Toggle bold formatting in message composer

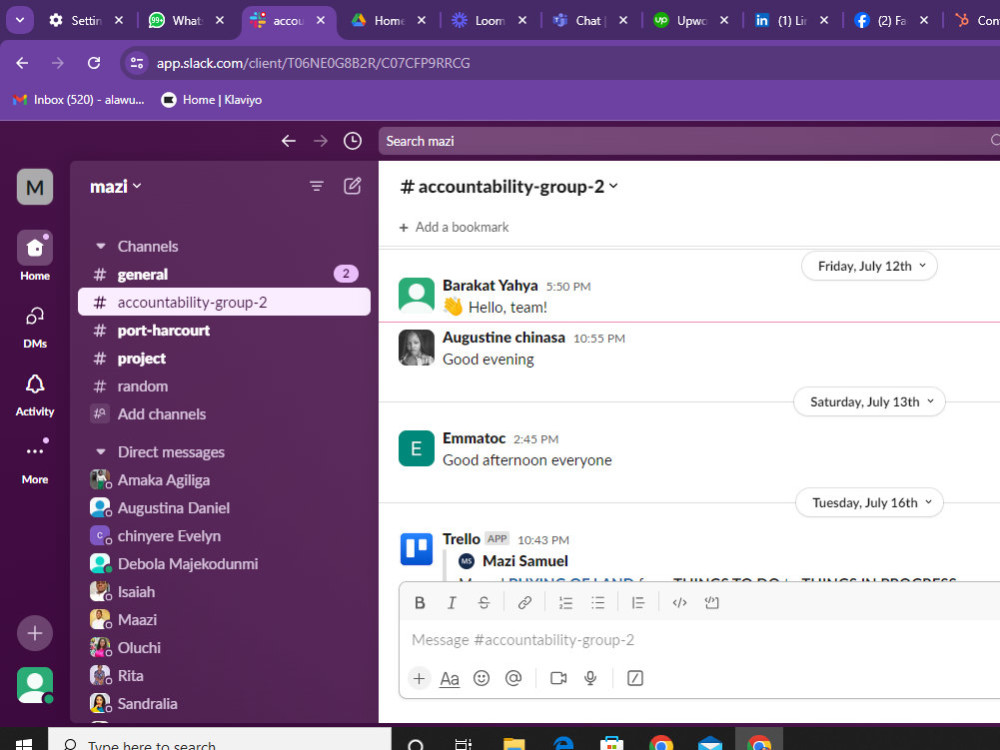(420, 603)
